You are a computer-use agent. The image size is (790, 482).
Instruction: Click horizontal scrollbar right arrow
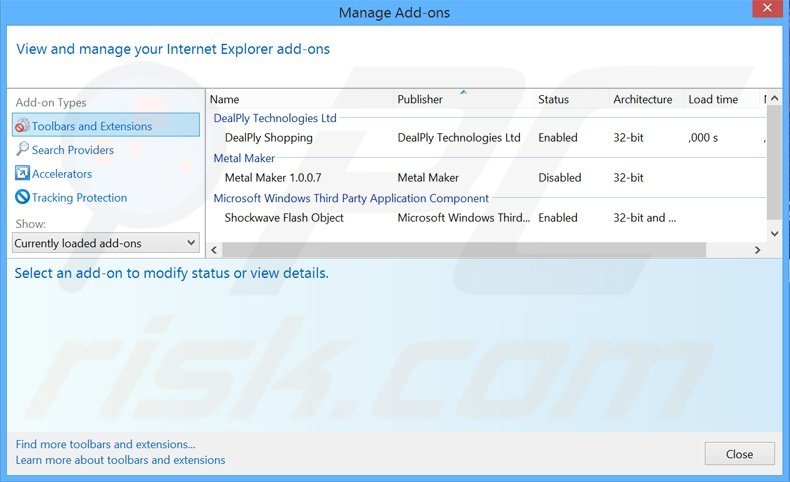757,250
